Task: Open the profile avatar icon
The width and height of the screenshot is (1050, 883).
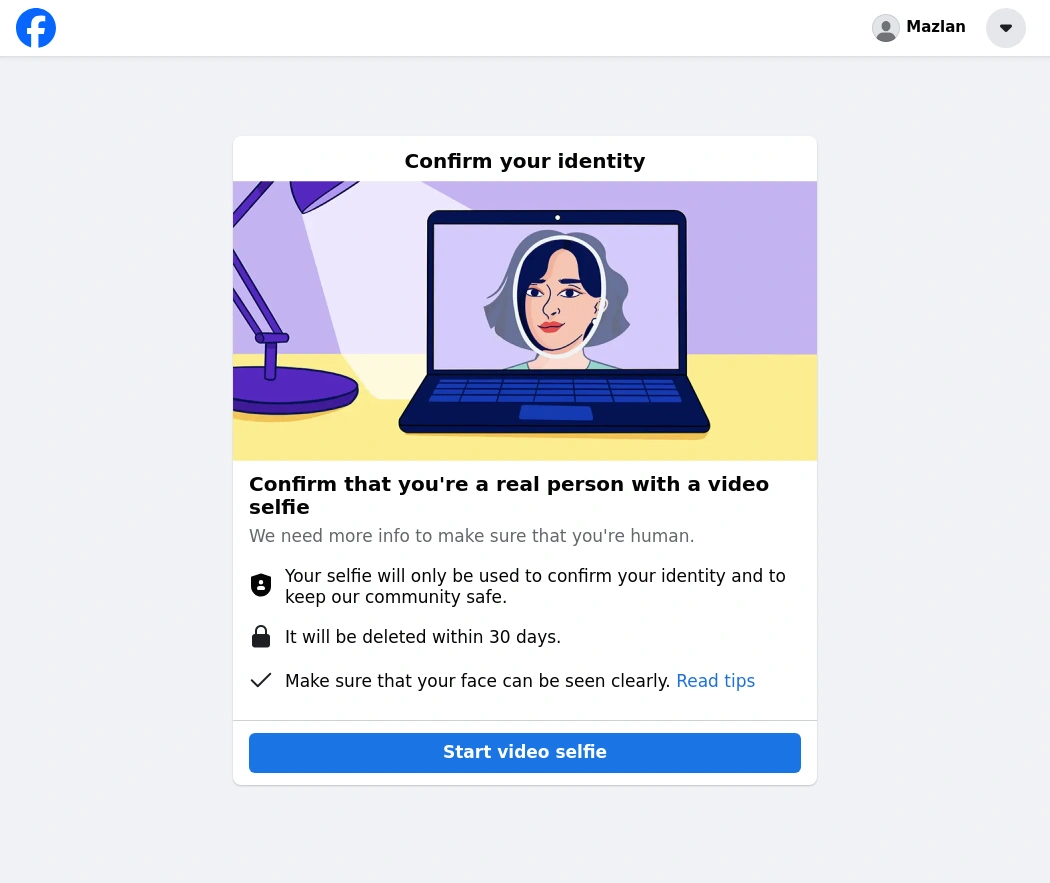Action: coord(886,28)
